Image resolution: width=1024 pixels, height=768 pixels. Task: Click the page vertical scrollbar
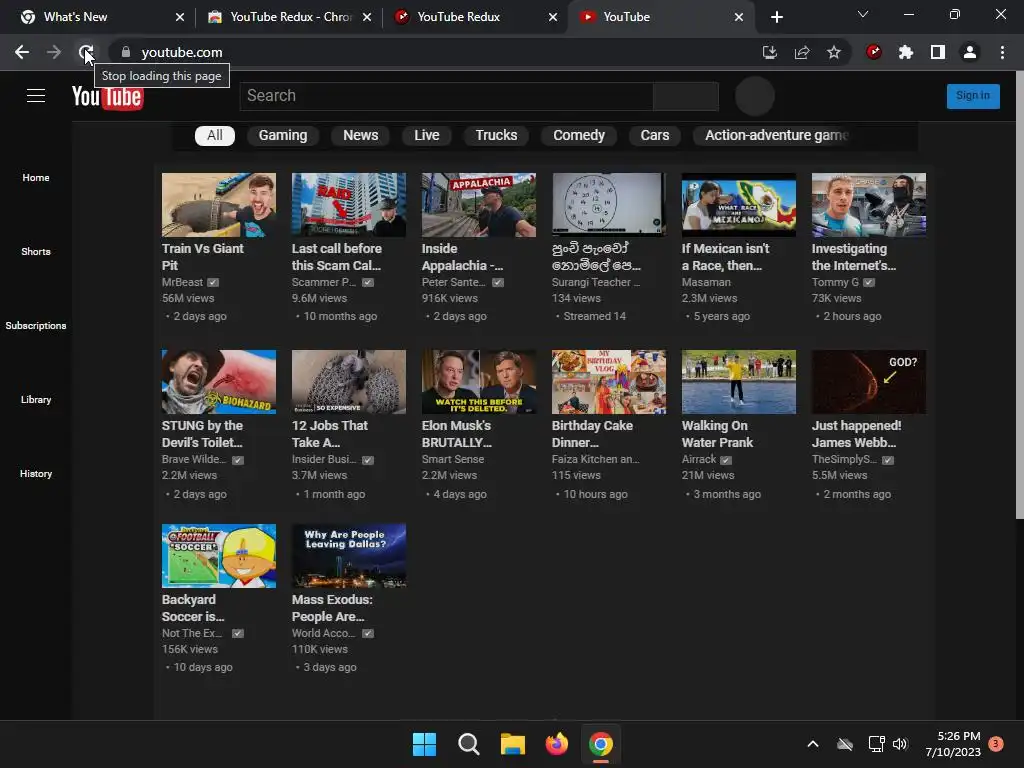(1019, 294)
